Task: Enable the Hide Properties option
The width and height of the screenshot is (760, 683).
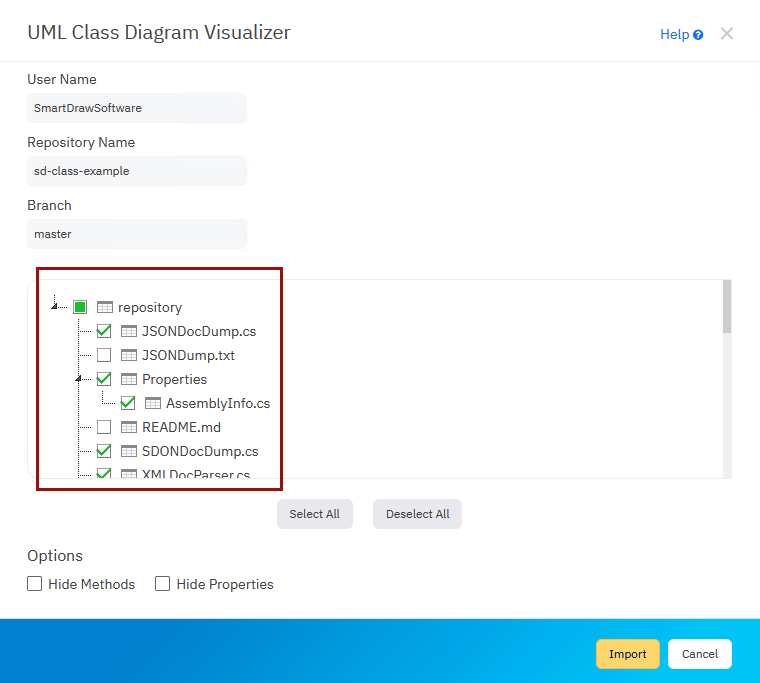Action: tap(163, 584)
